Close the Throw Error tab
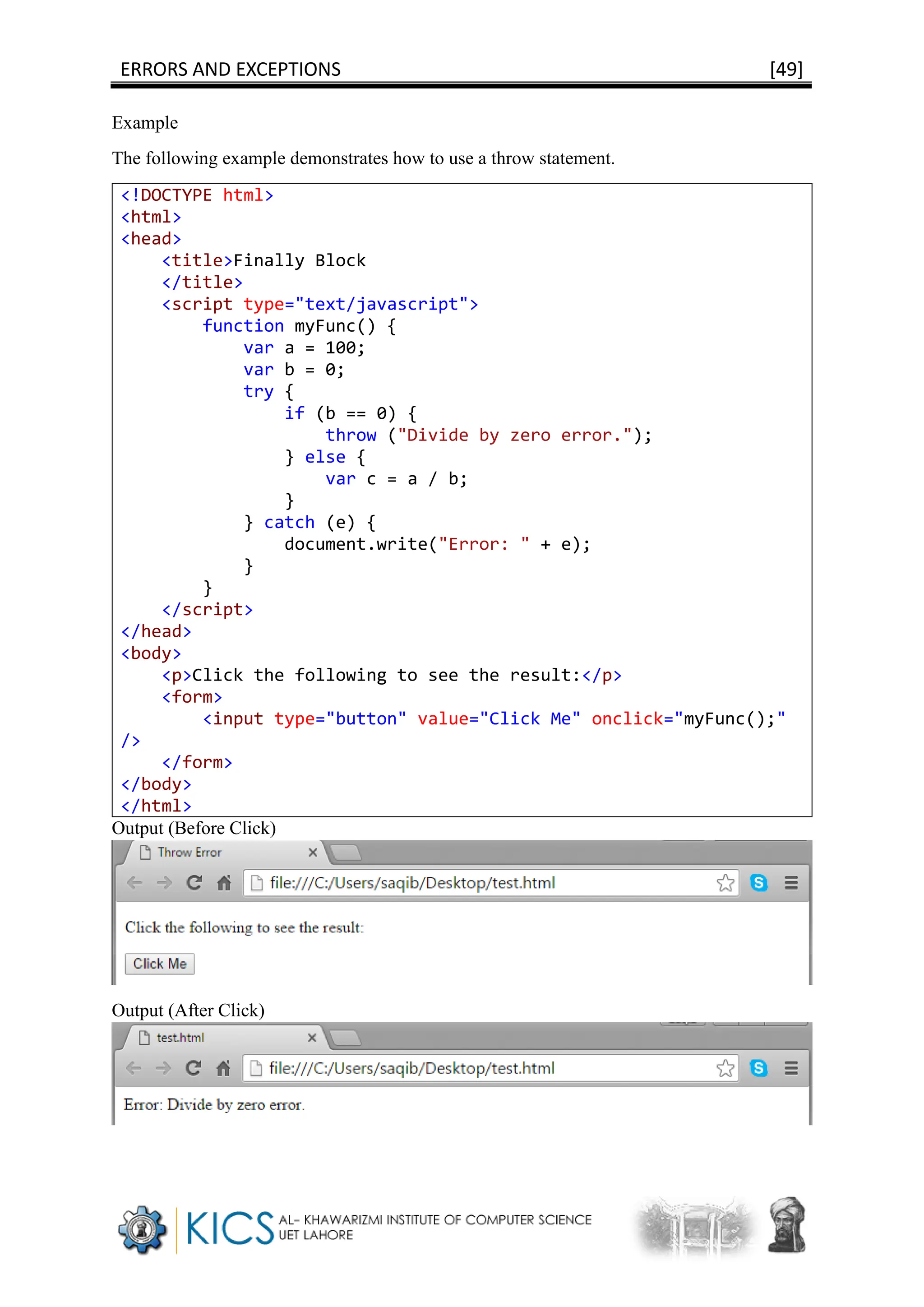The image size is (924, 1307). [312, 852]
